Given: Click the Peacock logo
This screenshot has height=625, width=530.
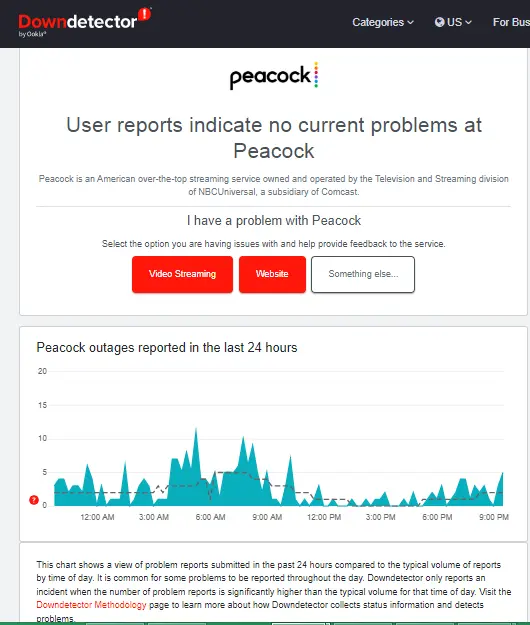Looking at the screenshot, I should [274, 76].
